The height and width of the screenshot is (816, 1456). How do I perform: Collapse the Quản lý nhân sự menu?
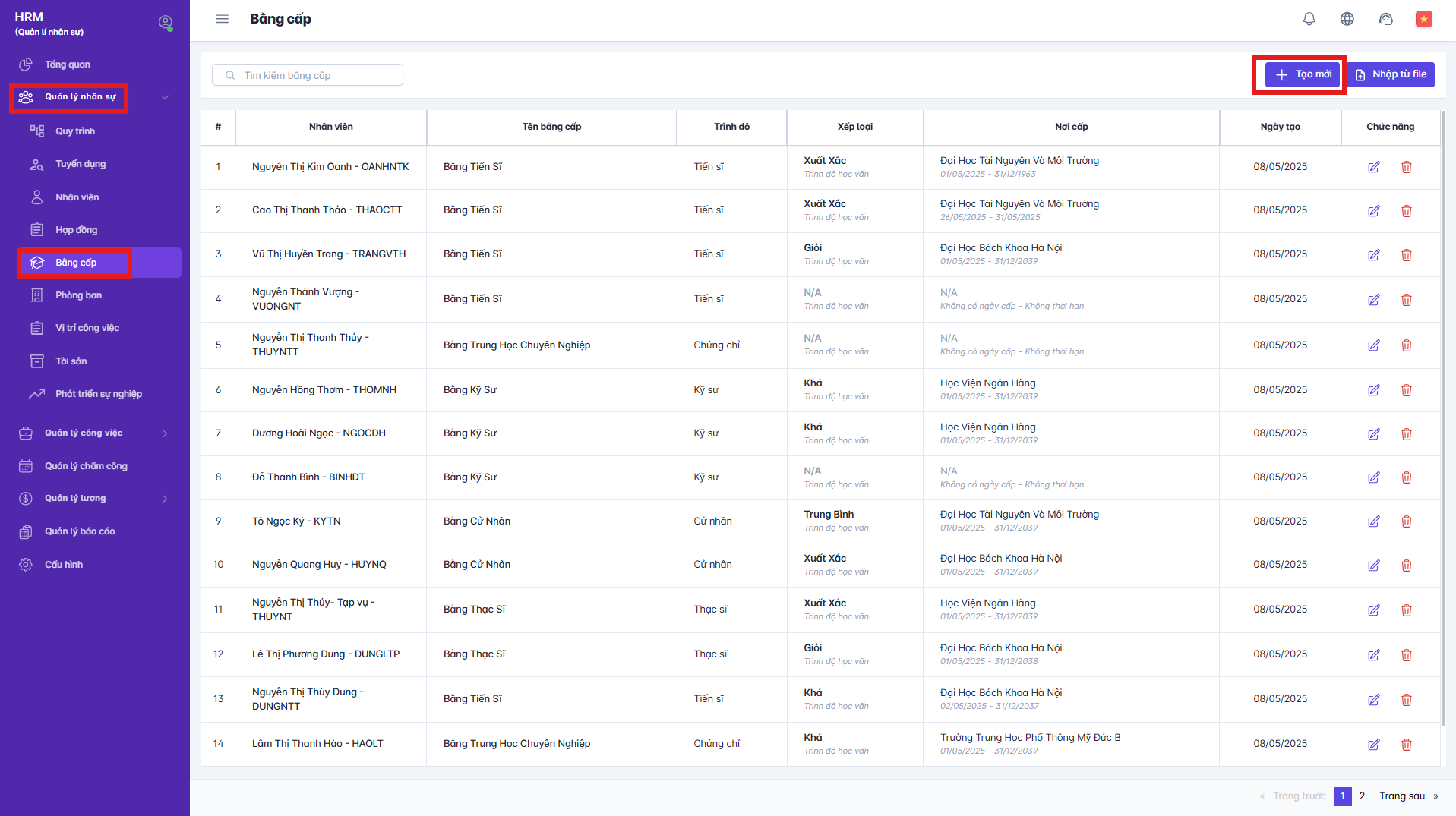coord(165,97)
